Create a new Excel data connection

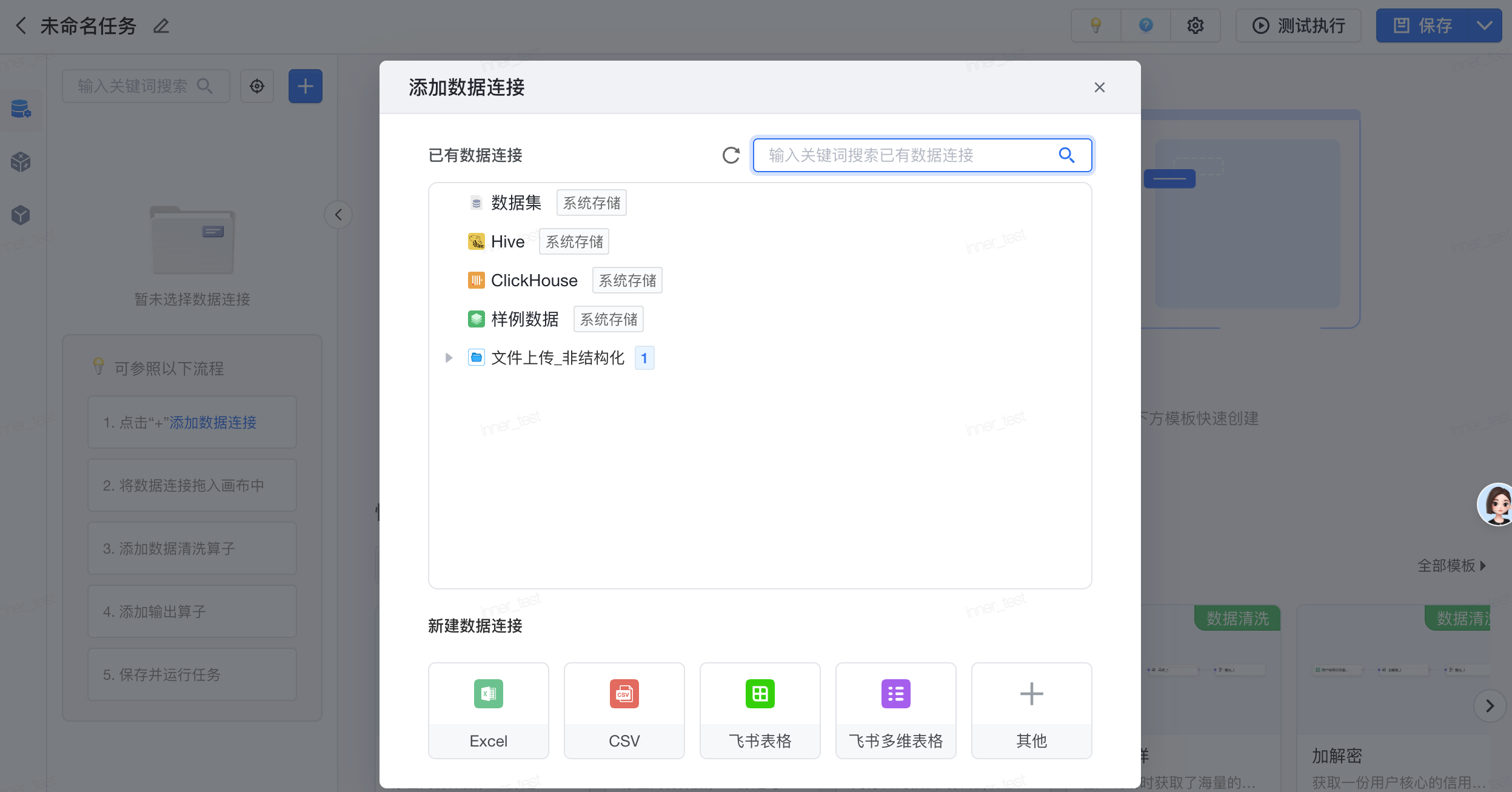click(x=488, y=710)
